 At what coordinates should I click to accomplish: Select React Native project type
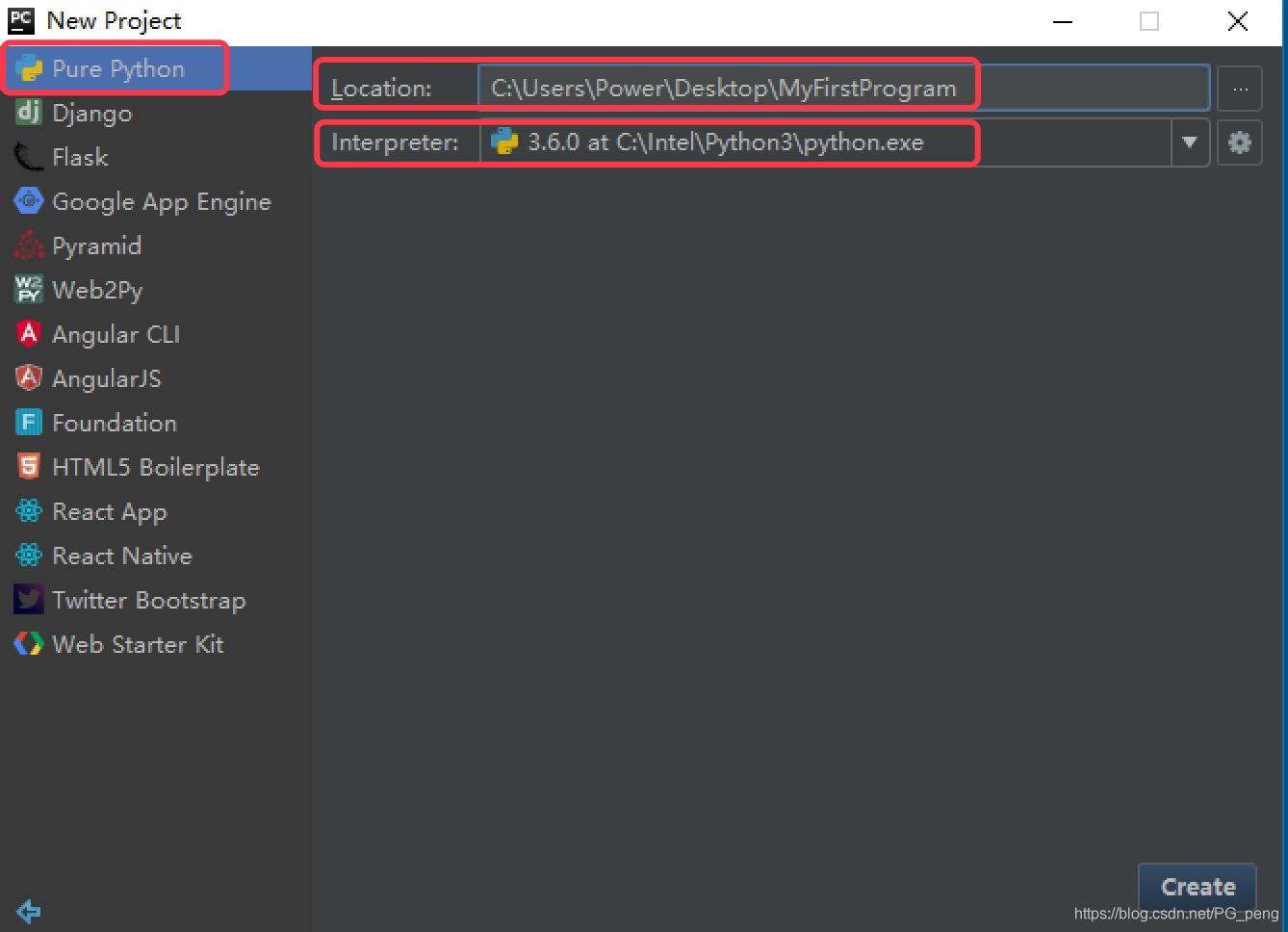156,556
